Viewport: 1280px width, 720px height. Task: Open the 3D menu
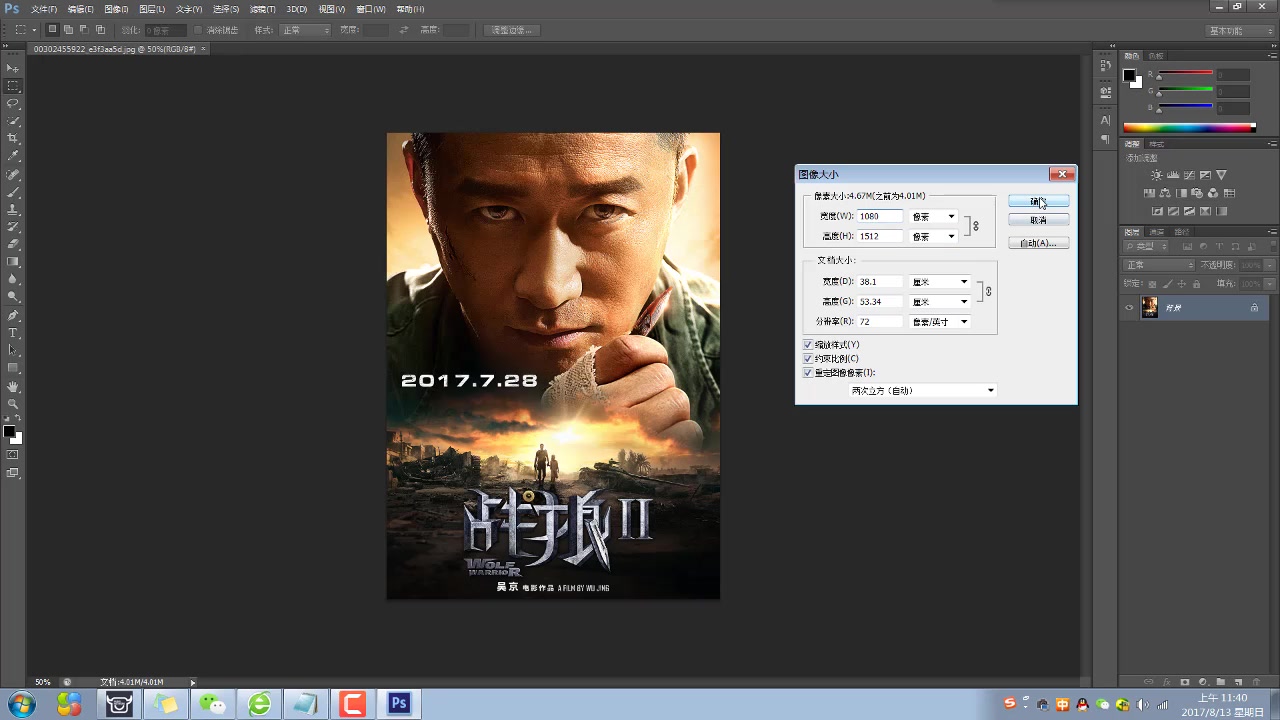tap(297, 9)
